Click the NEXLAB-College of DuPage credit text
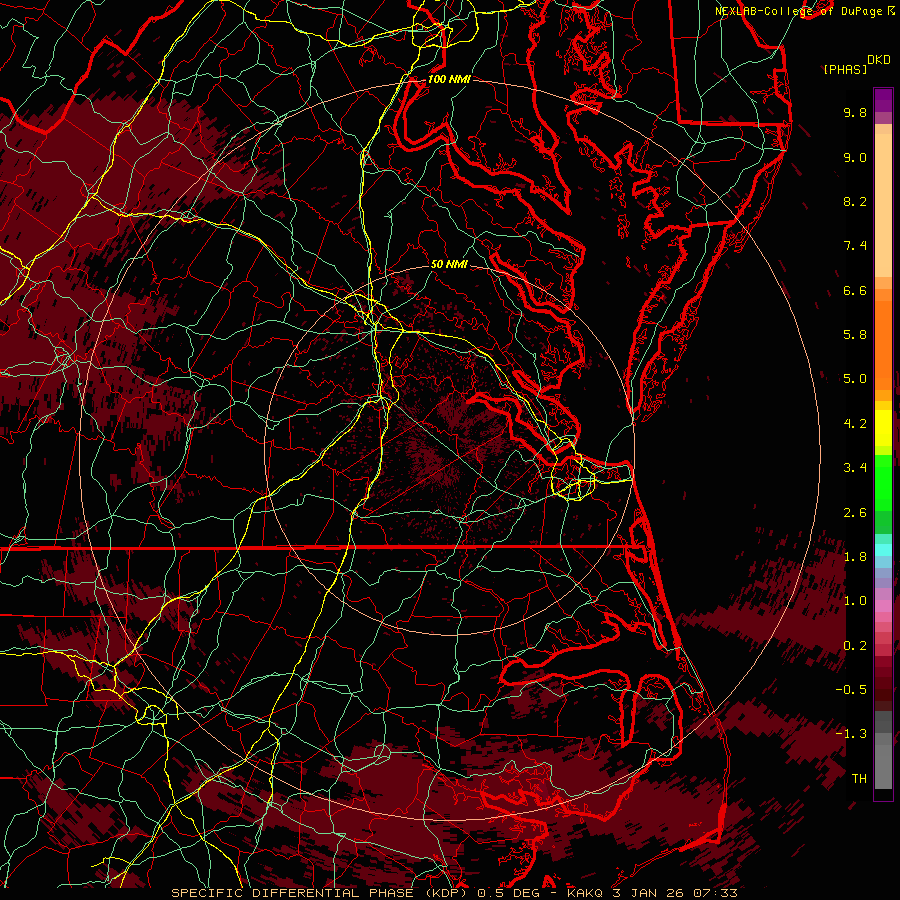900x900 pixels. tap(799, 11)
